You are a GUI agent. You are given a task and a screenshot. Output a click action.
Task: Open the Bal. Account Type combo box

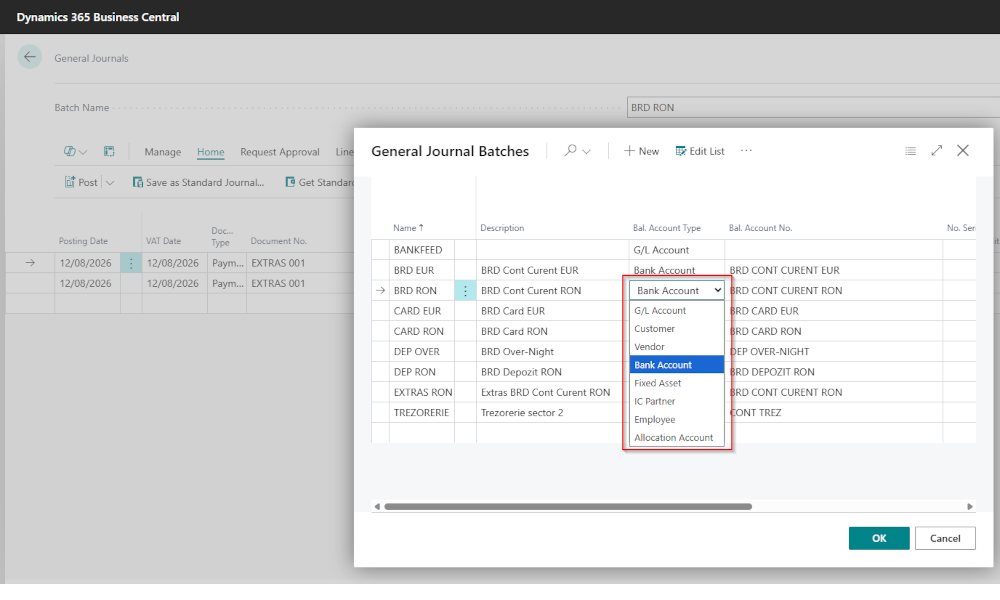[x=677, y=290]
